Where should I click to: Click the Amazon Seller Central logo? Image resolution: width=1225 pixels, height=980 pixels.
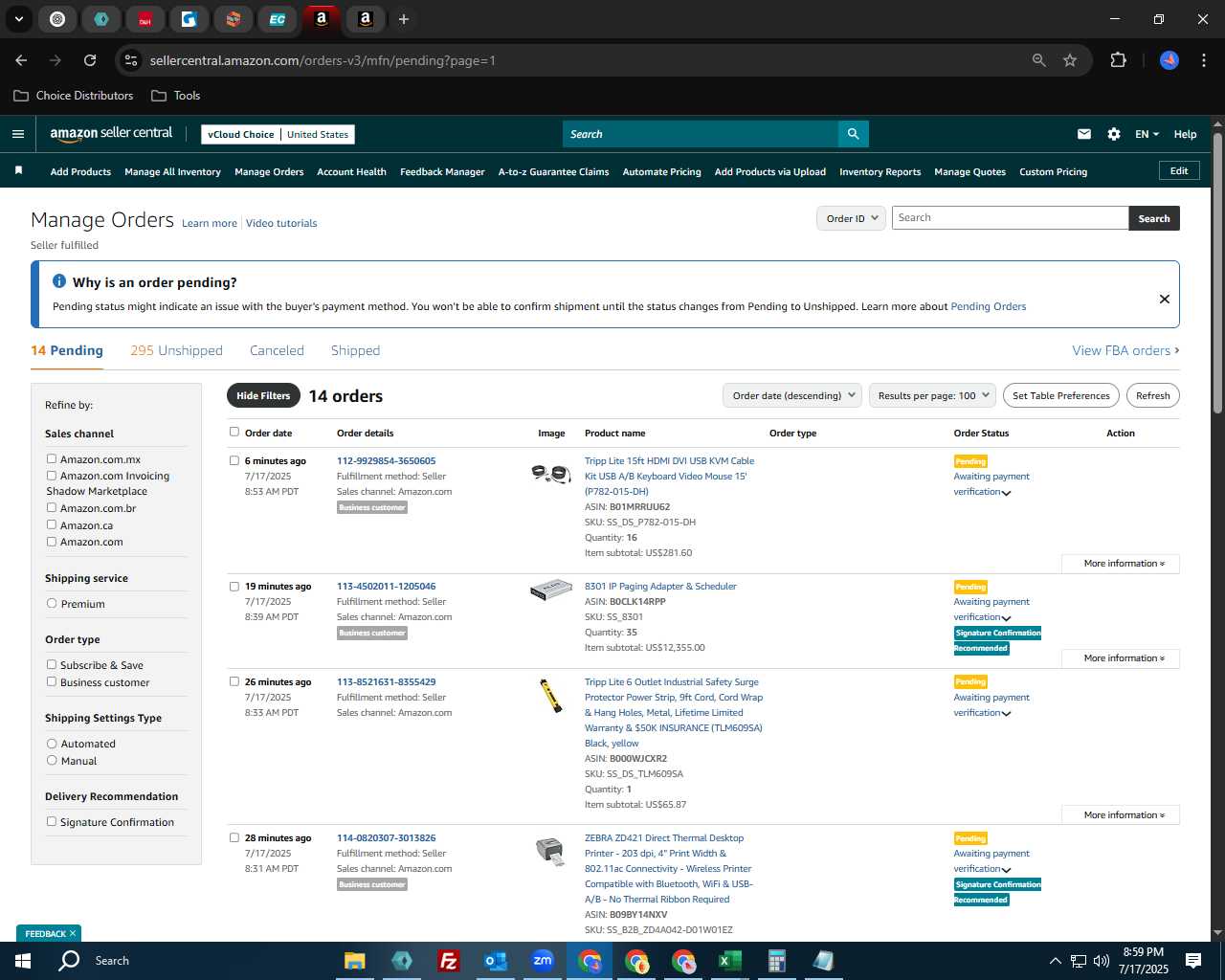111,134
